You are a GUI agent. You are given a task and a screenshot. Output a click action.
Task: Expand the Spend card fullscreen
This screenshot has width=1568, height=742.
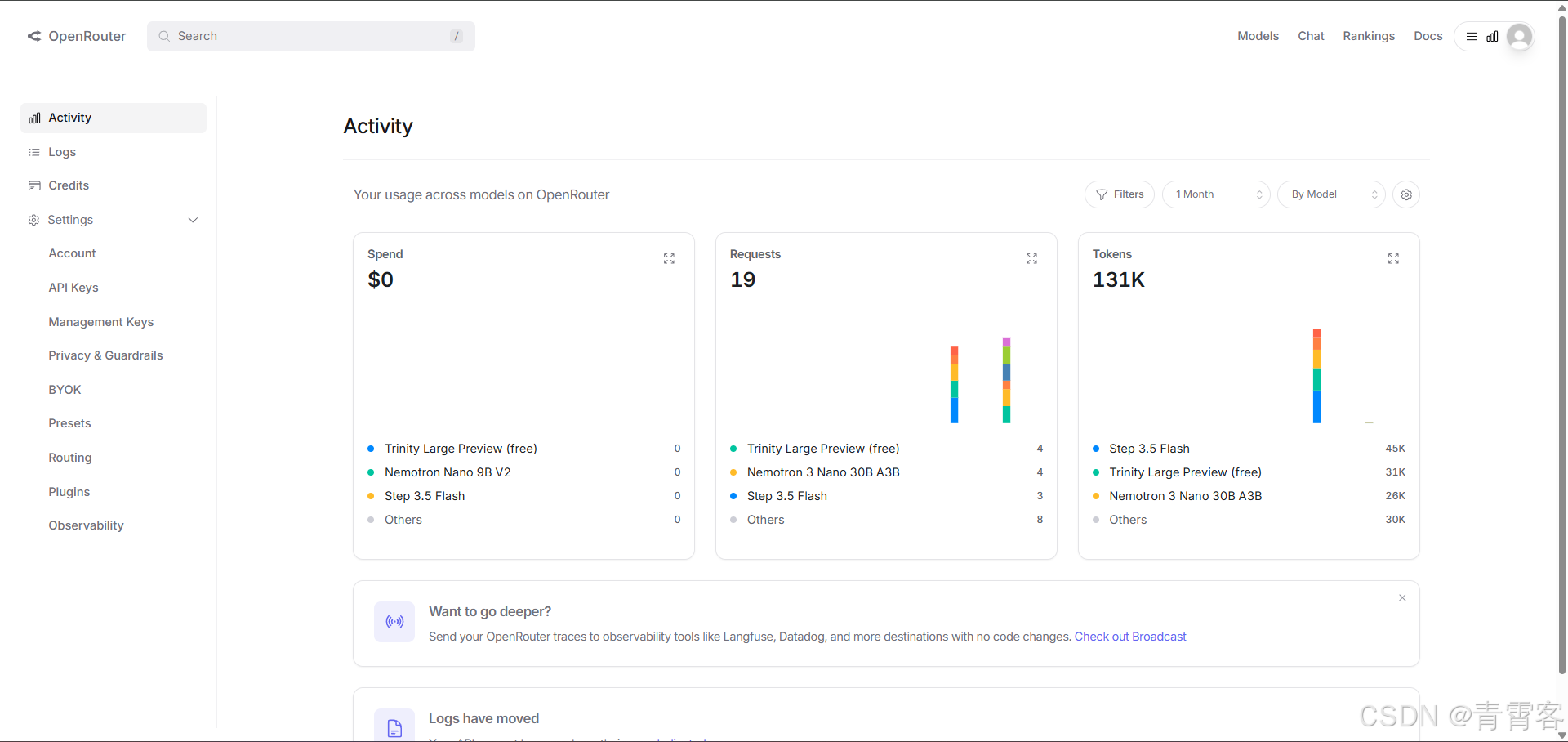click(x=669, y=258)
